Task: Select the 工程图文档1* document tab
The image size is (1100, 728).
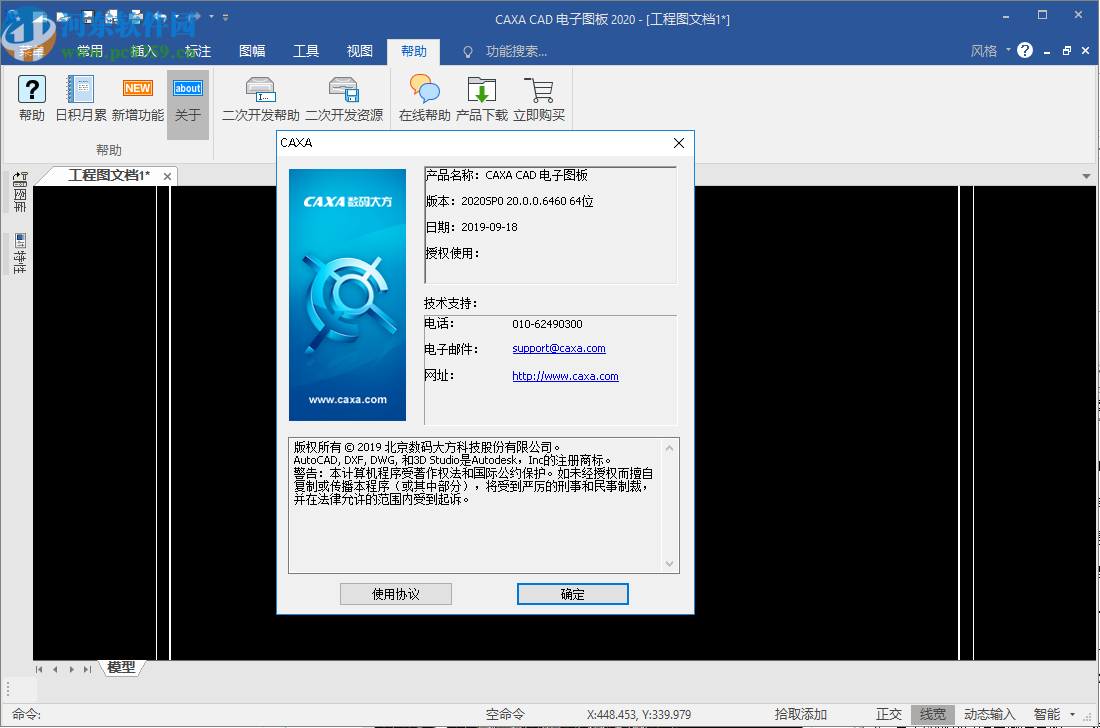Action: [x=109, y=175]
